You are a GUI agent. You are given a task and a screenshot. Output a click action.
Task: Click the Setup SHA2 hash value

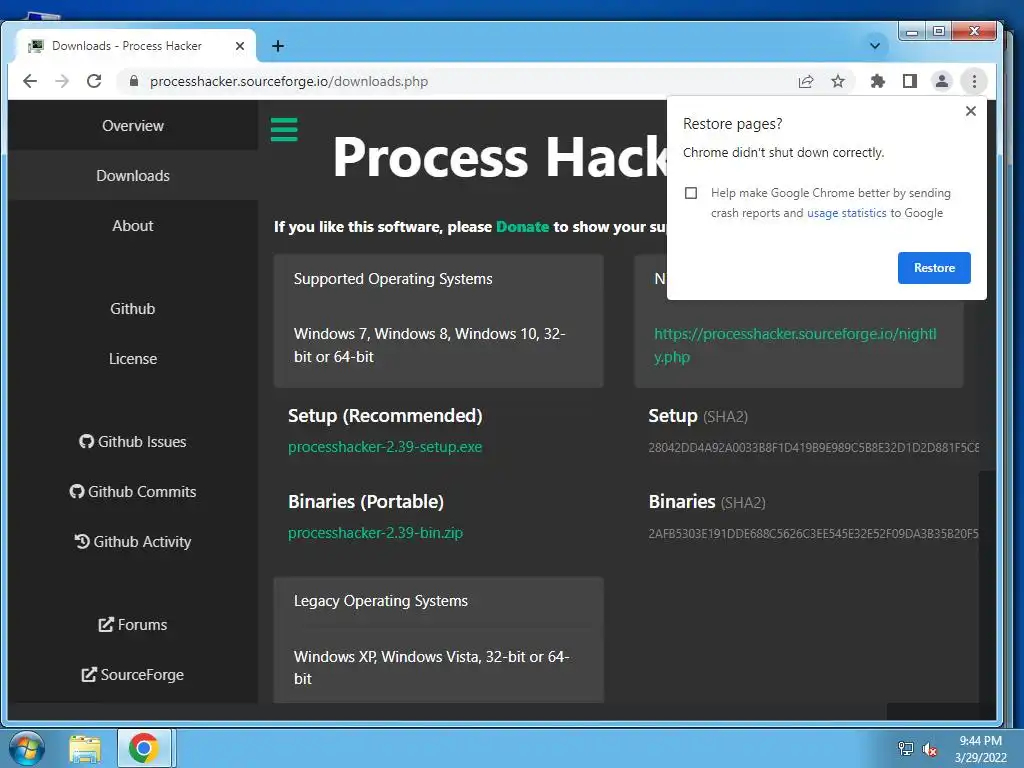click(813, 447)
